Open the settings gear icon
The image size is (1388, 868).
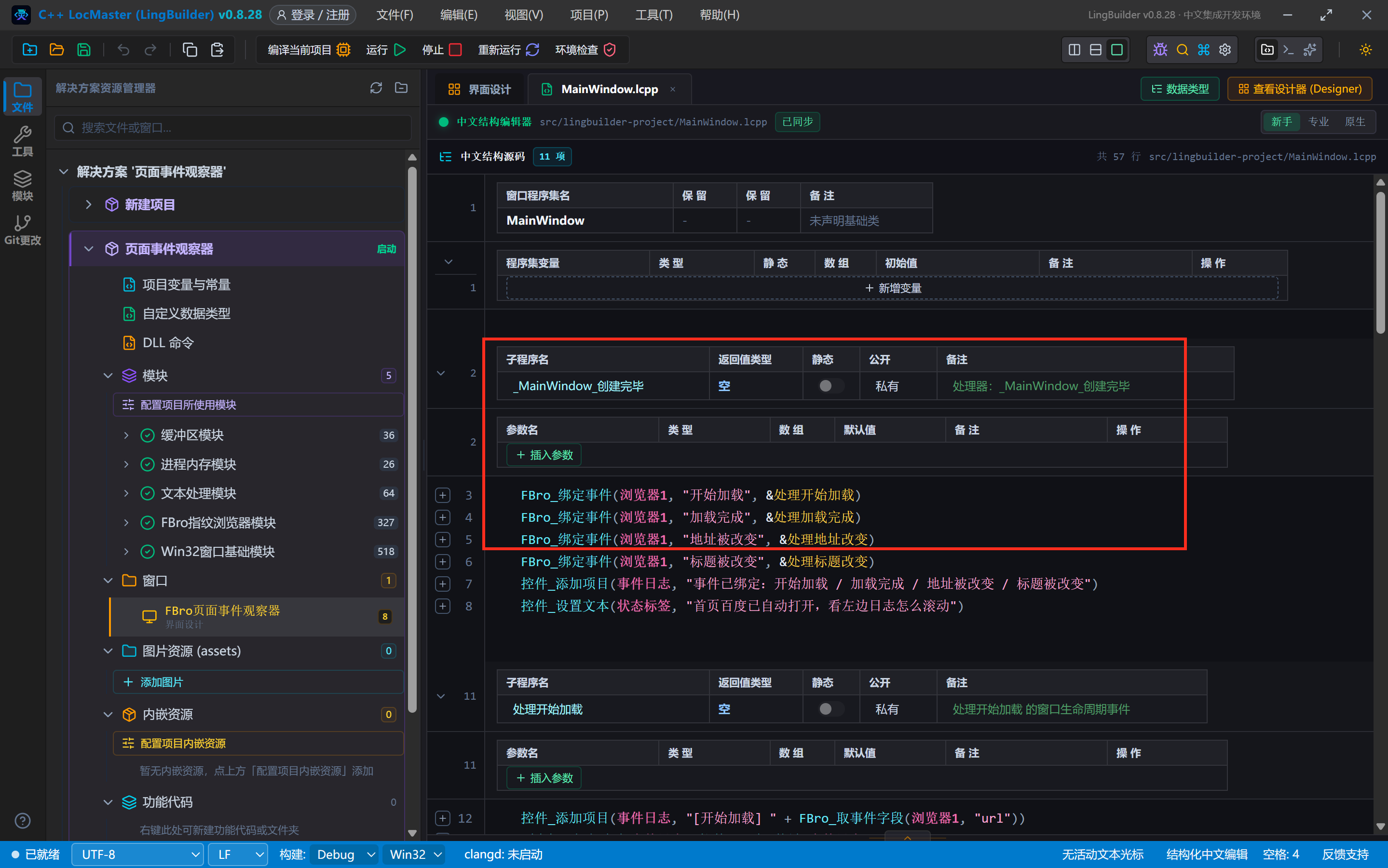(1225, 50)
